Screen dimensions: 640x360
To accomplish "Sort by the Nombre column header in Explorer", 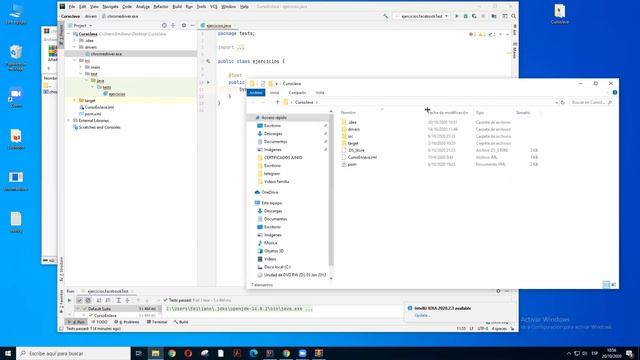I will pyautogui.click(x=348, y=112).
